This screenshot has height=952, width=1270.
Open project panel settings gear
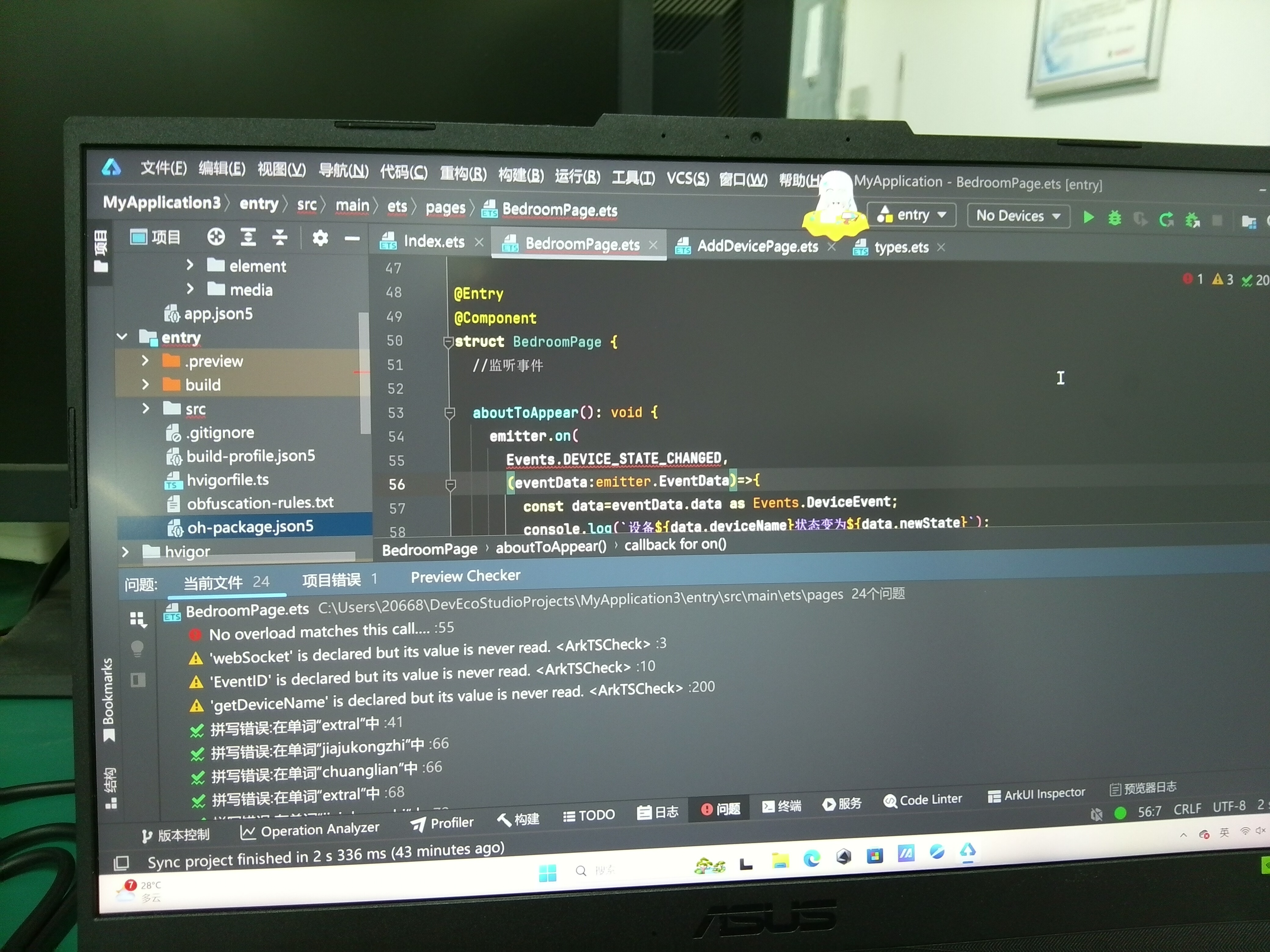pos(320,238)
